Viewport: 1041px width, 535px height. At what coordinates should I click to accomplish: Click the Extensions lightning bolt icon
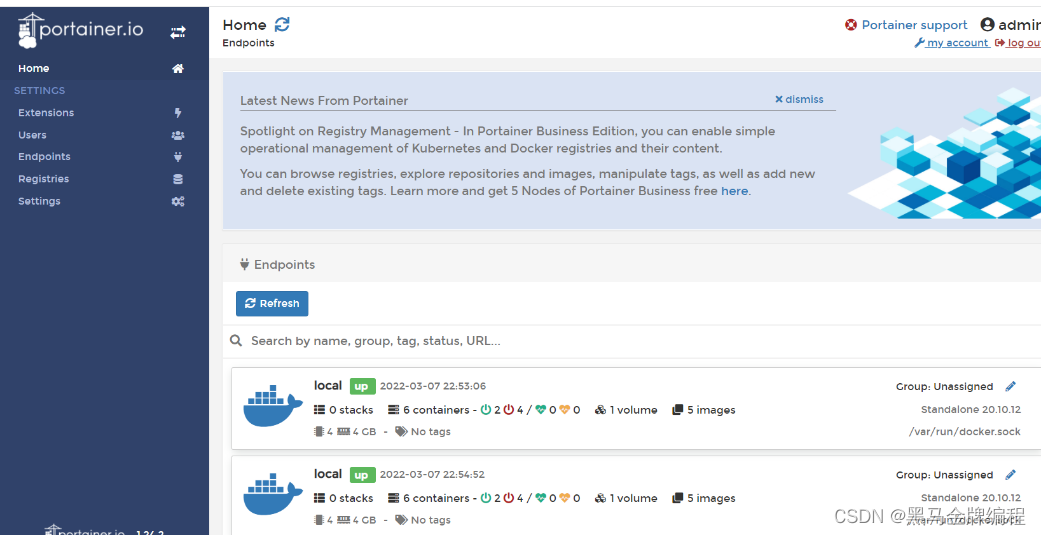point(178,113)
